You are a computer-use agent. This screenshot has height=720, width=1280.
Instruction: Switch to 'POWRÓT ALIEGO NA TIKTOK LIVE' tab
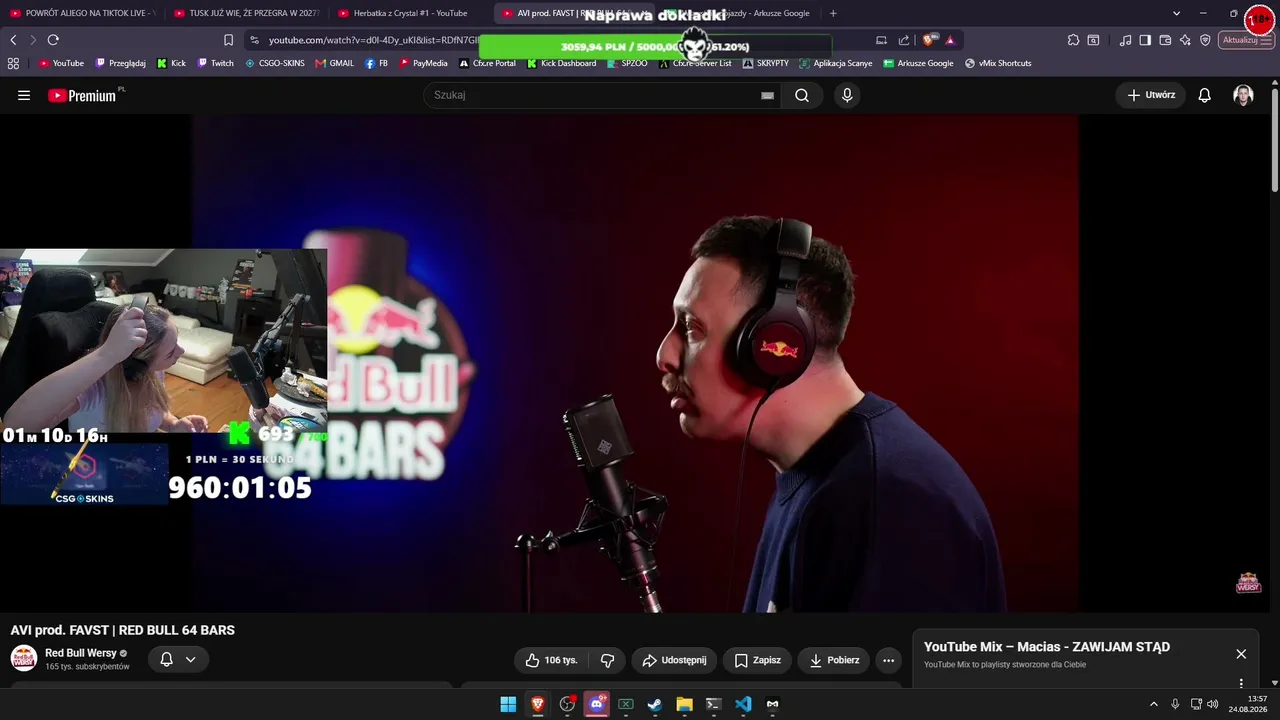pos(82,13)
